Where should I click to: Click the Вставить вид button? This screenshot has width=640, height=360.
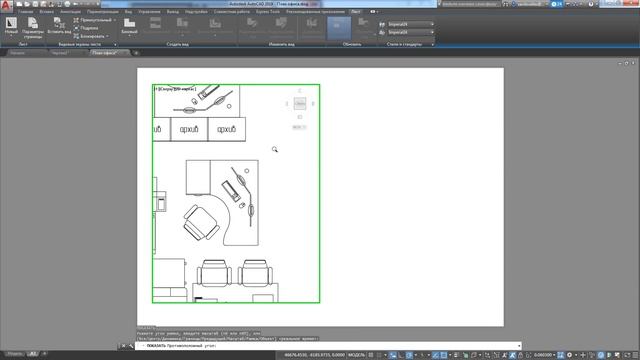click(x=59, y=26)
